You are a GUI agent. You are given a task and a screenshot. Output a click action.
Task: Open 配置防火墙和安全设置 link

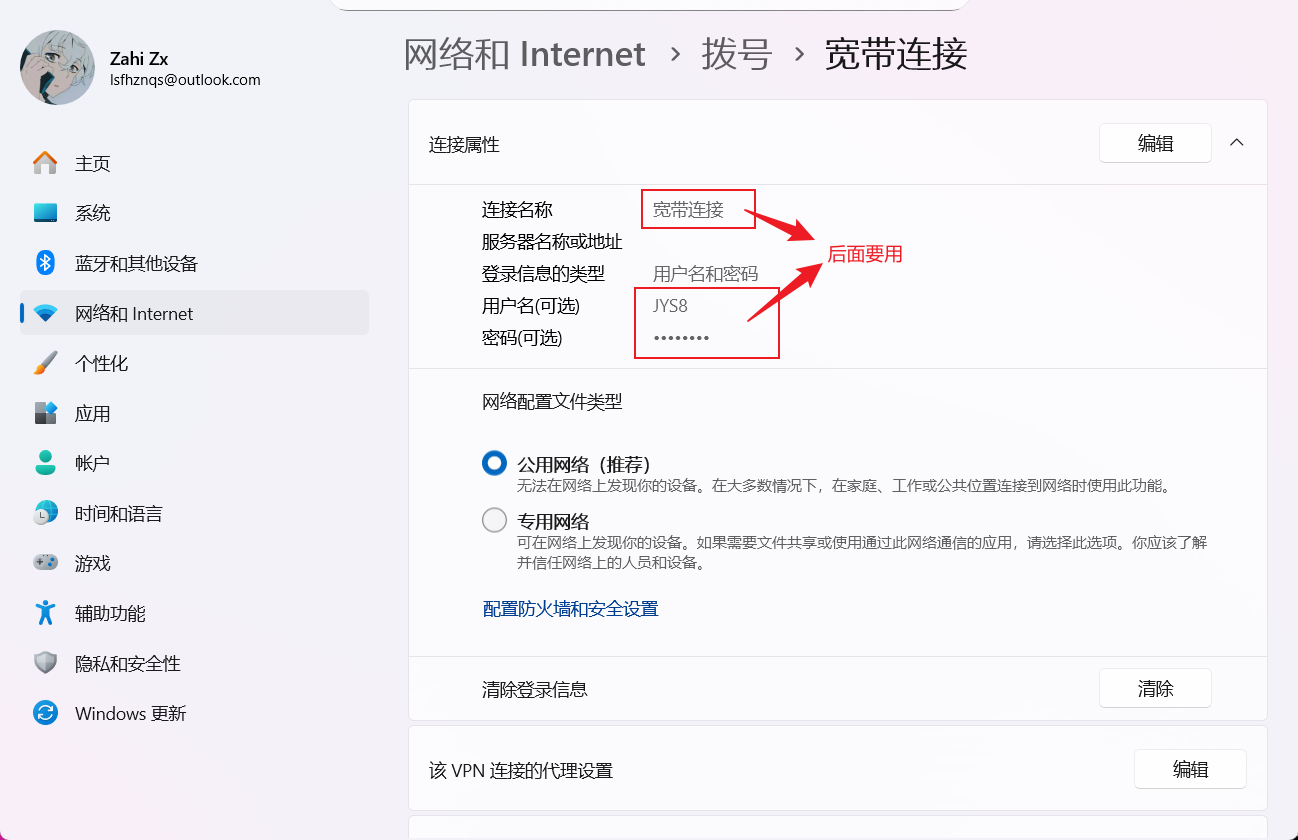(570, 608)
